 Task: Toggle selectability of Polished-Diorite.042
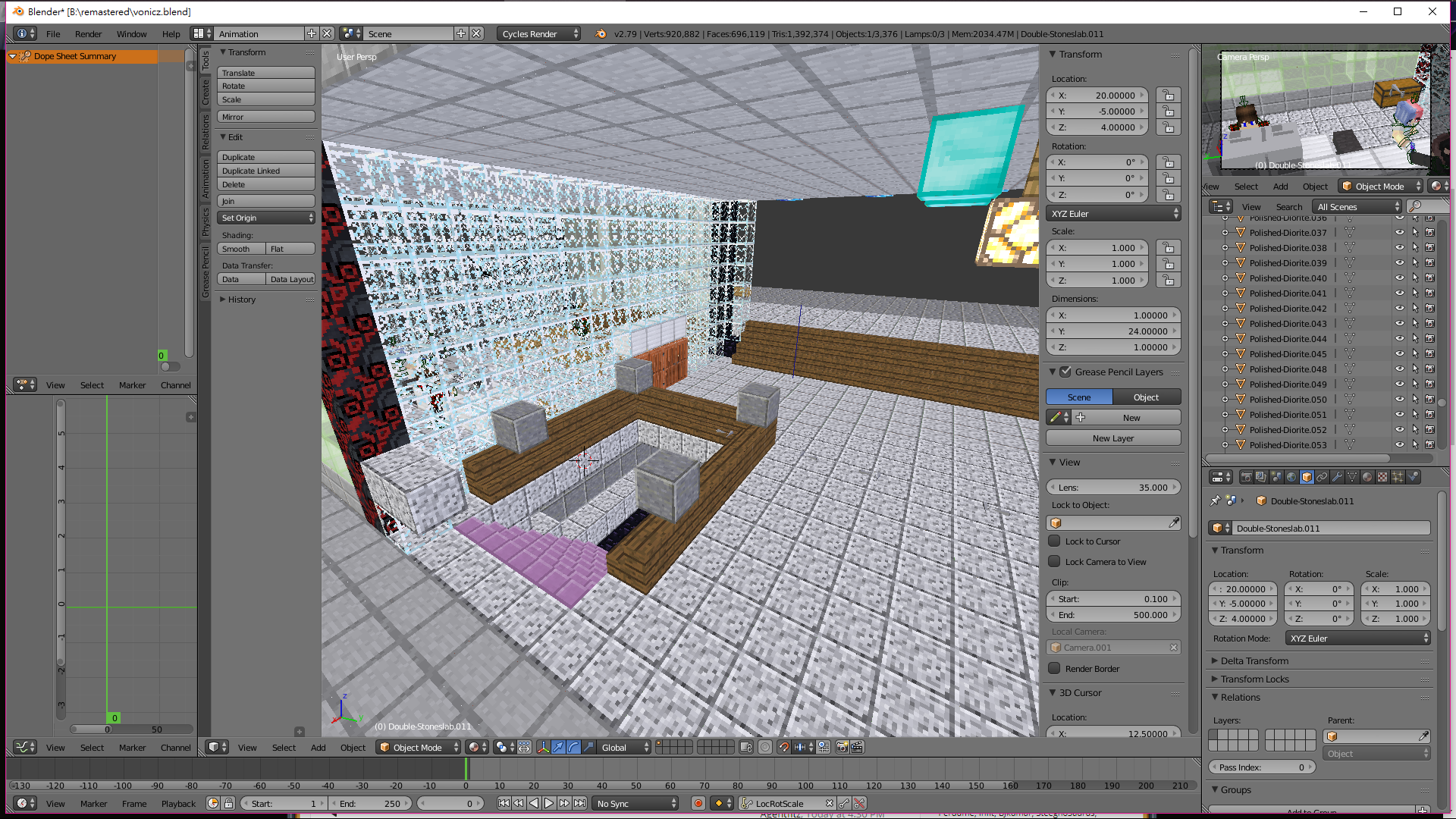tap(1415, 309)
